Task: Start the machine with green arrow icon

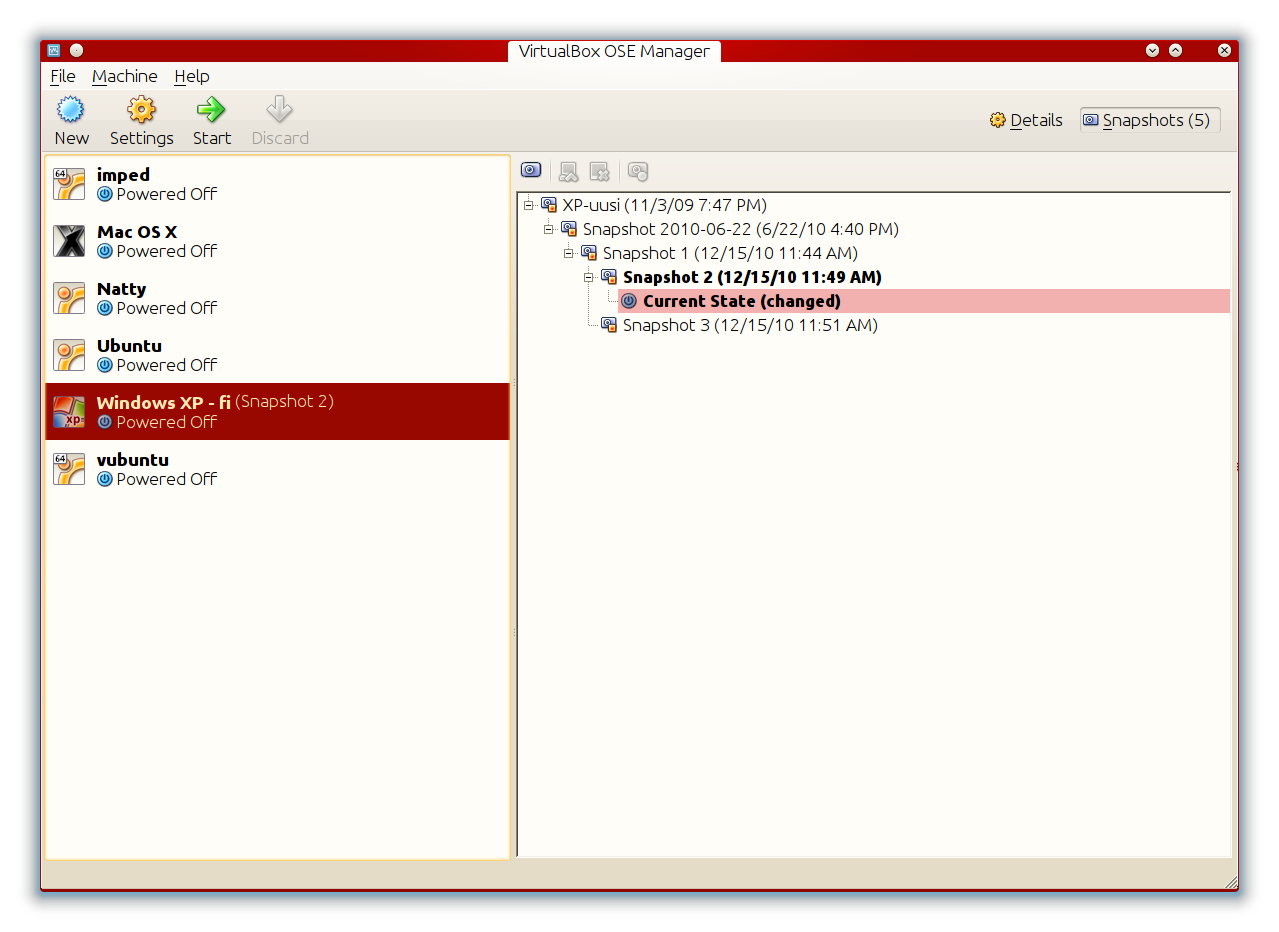Action: coord(211,110)
